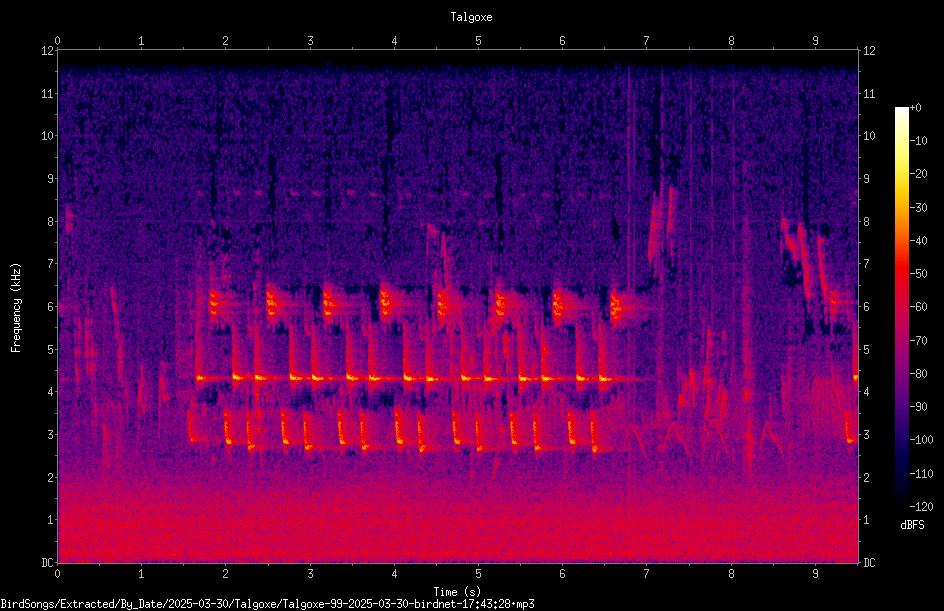Click the -120 value on color scale

point(921,507)
